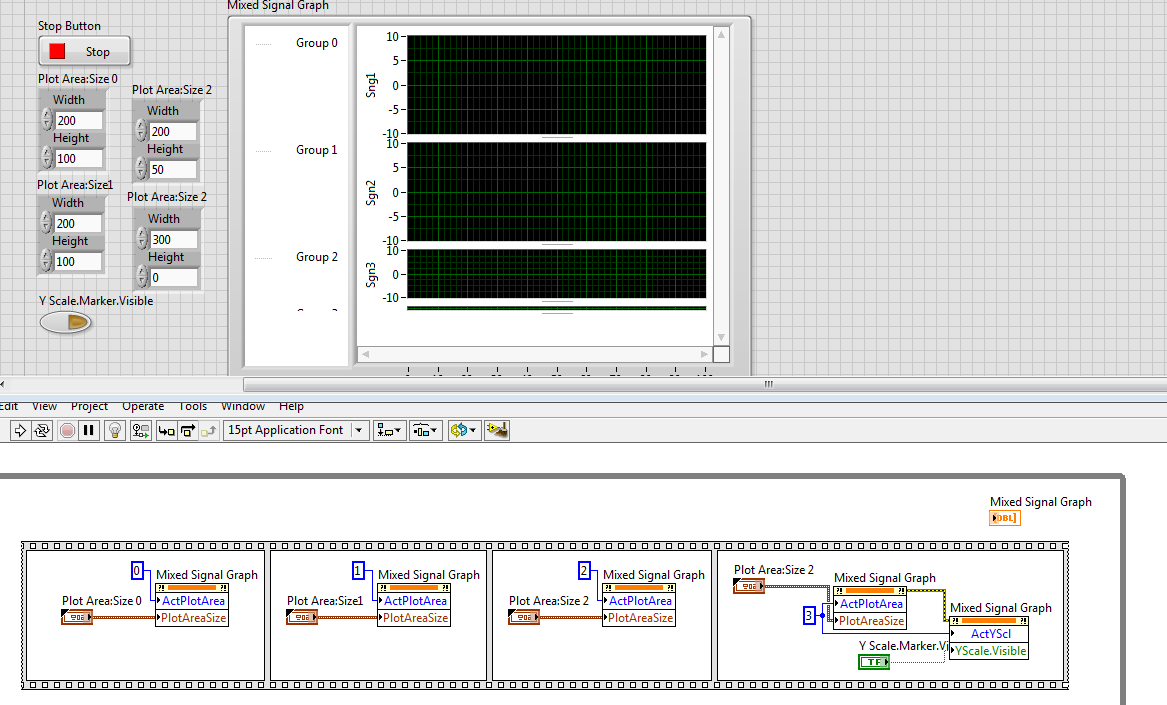The height and width of the screenshot is (705, 1167).
Task: Start Run Continuously from the toolbar
Action: [42, 430]
